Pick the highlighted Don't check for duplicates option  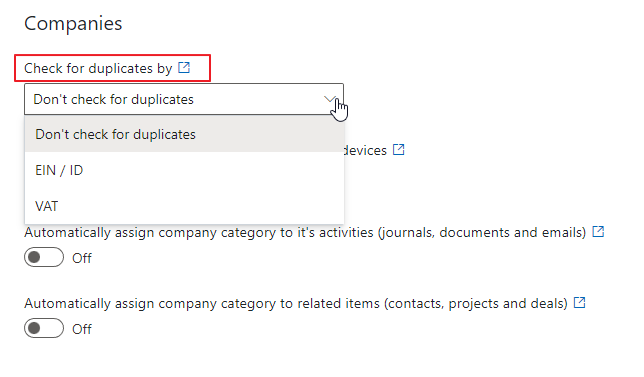pyautogui.click(x=184, y=134)
